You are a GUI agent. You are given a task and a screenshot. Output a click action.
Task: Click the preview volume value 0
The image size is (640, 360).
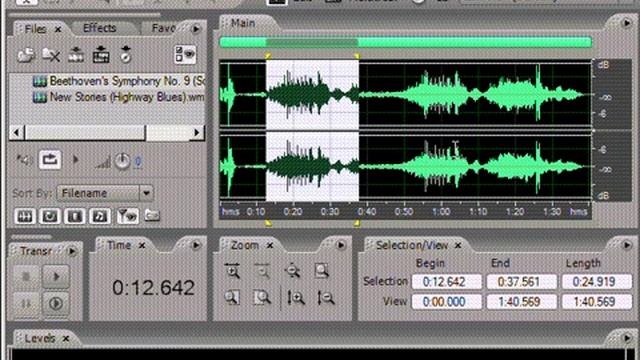[138, 162]
